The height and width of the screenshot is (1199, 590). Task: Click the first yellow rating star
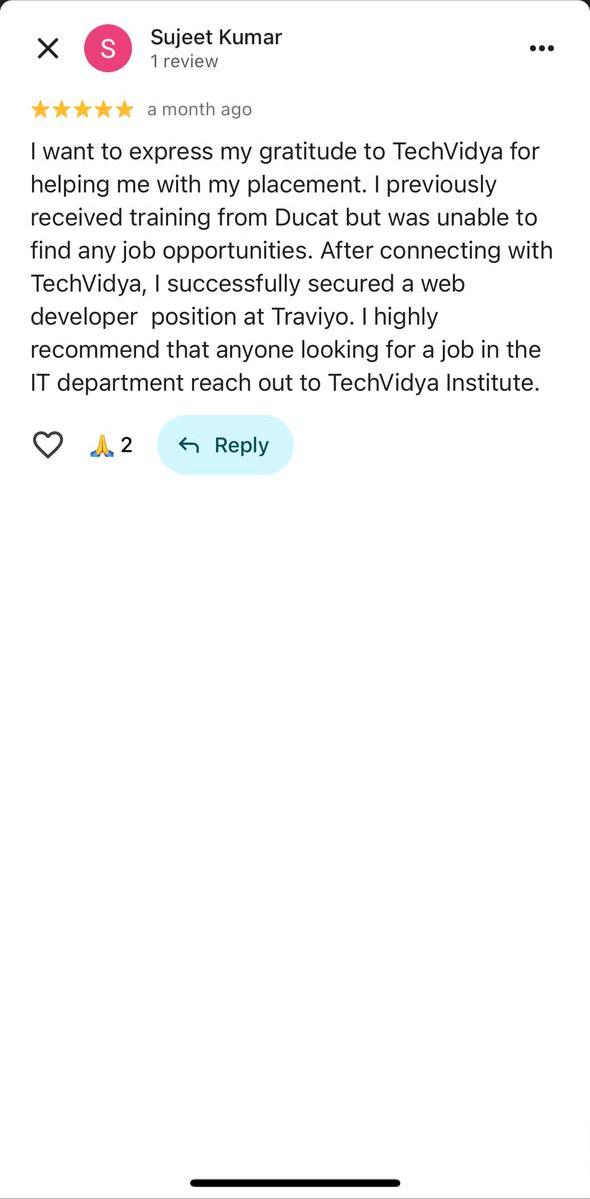point(40,110)
